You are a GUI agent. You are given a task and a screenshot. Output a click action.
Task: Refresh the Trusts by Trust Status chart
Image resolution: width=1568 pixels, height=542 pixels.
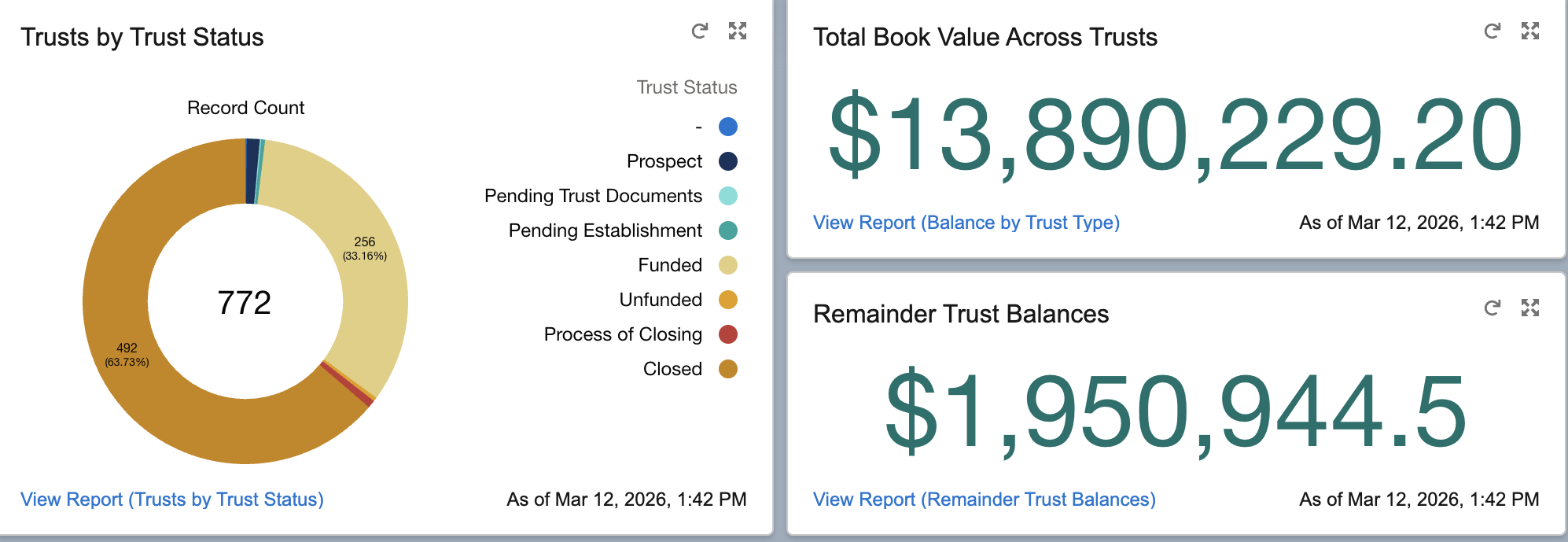point(699,31)
